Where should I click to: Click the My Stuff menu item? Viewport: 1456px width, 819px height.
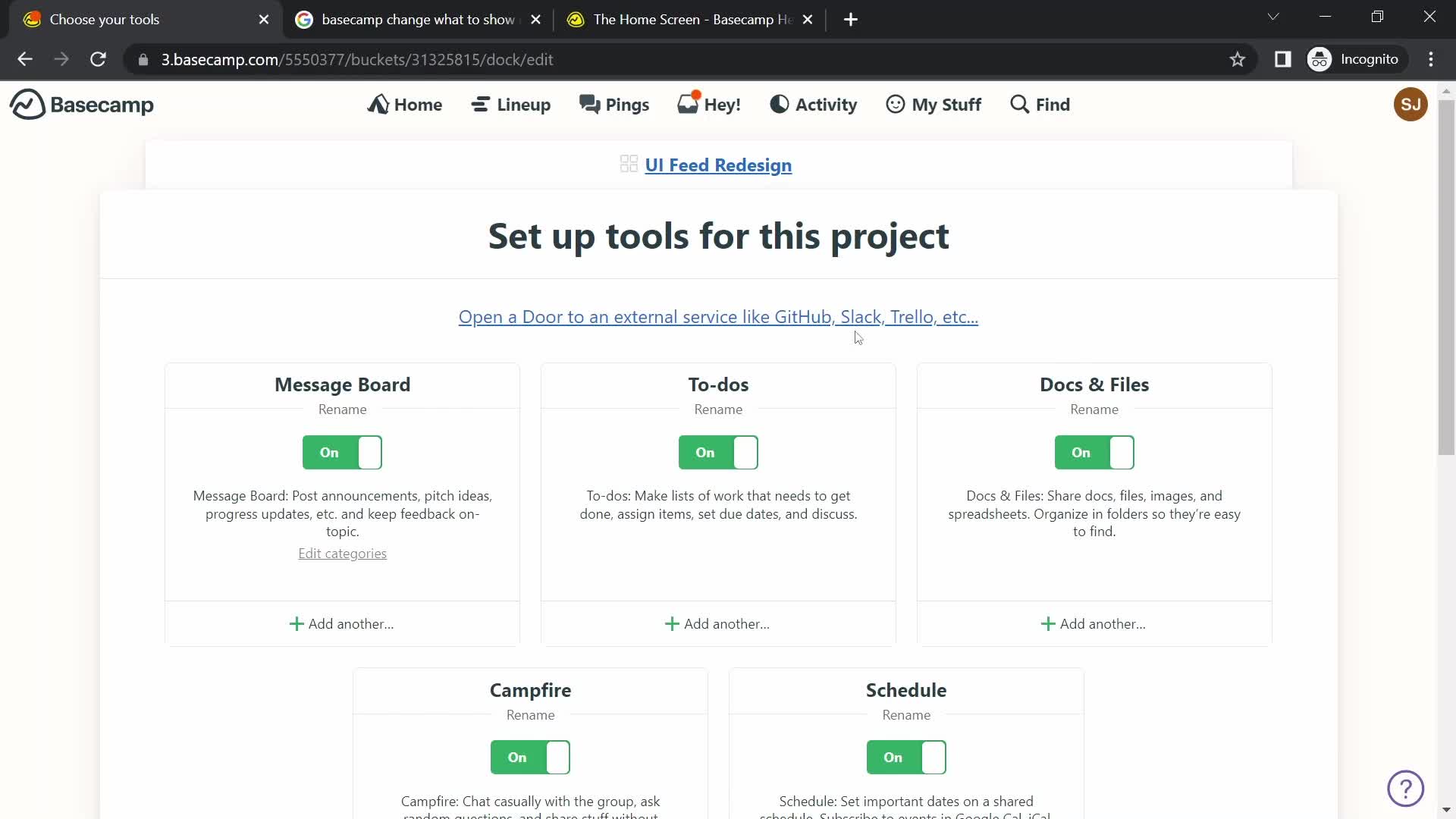(934, 104)
